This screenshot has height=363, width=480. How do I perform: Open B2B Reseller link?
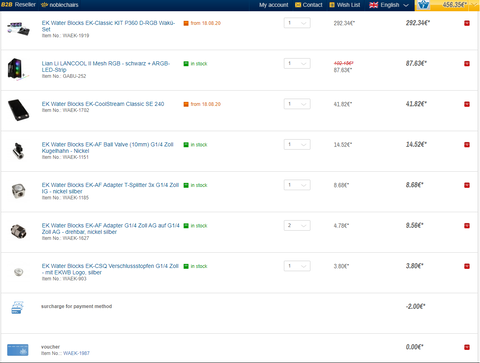18,5
